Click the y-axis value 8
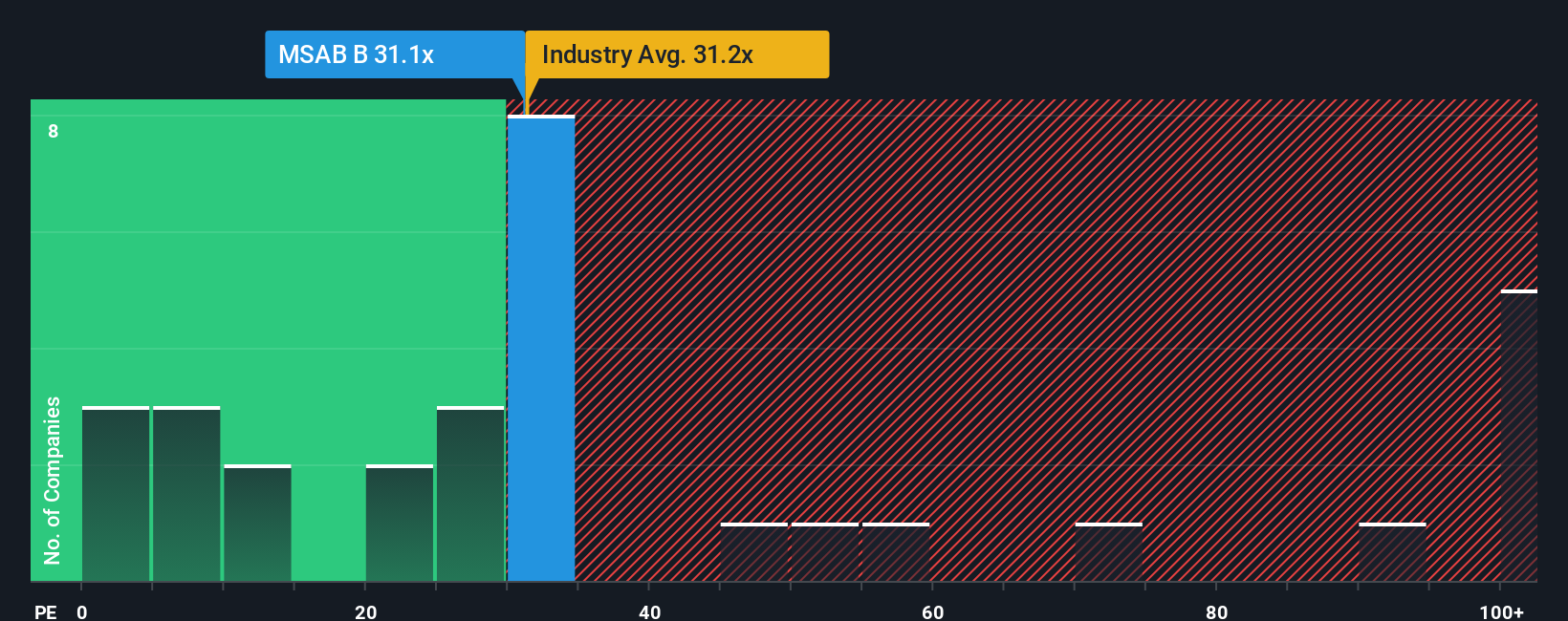 [54, 132]
